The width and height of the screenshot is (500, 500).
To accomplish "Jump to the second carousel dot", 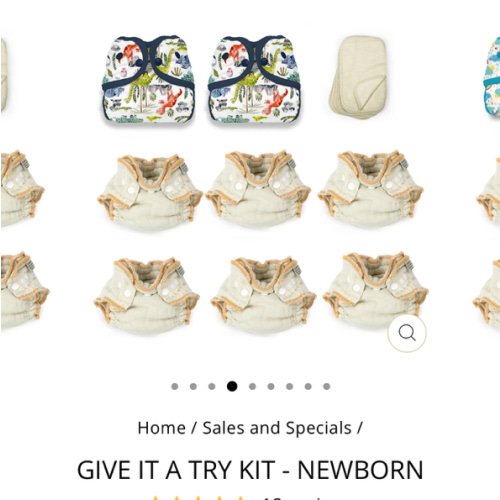I will click(x=193, y=386).
